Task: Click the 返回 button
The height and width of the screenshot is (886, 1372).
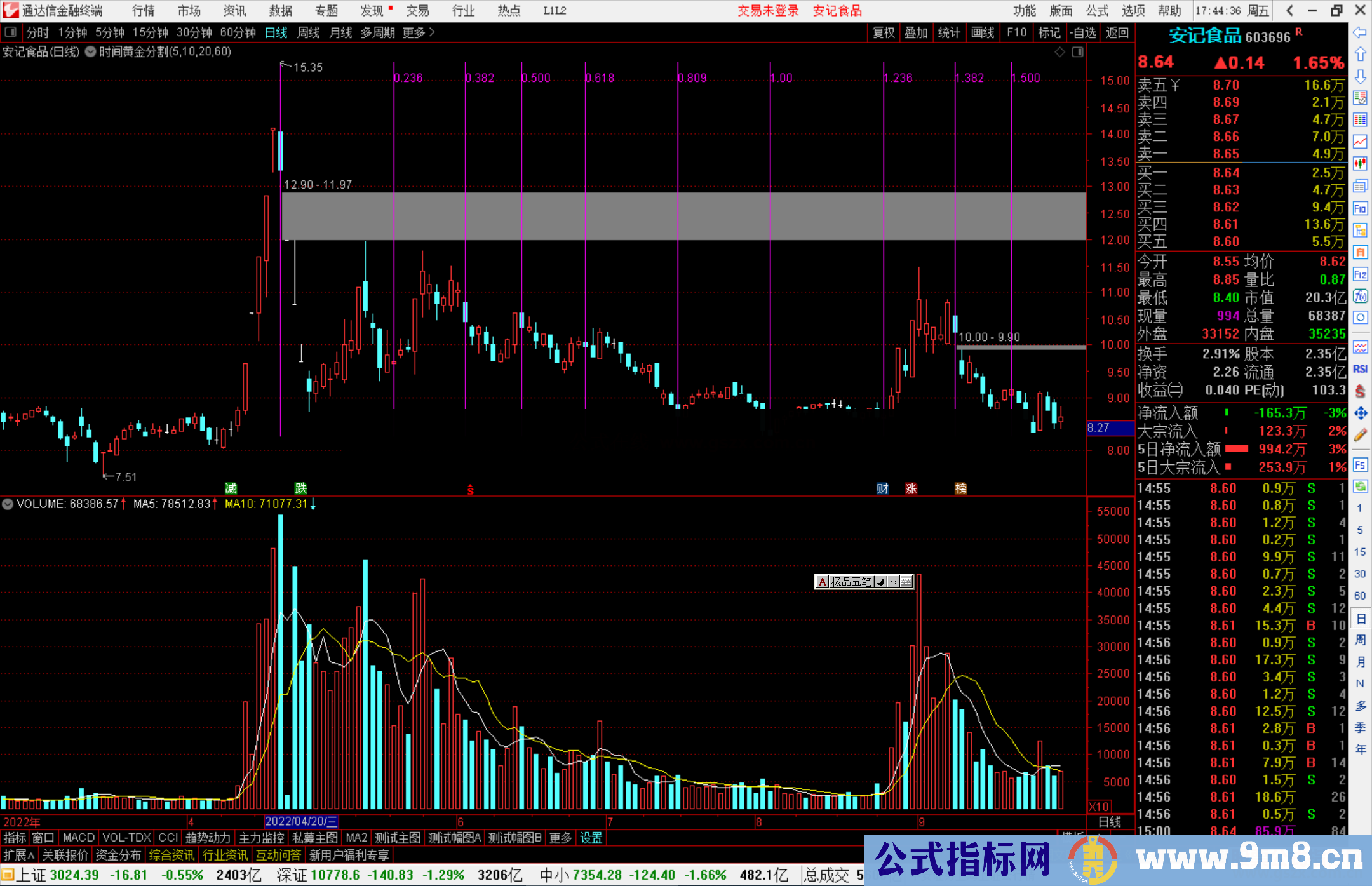Action: point(1117,32)
